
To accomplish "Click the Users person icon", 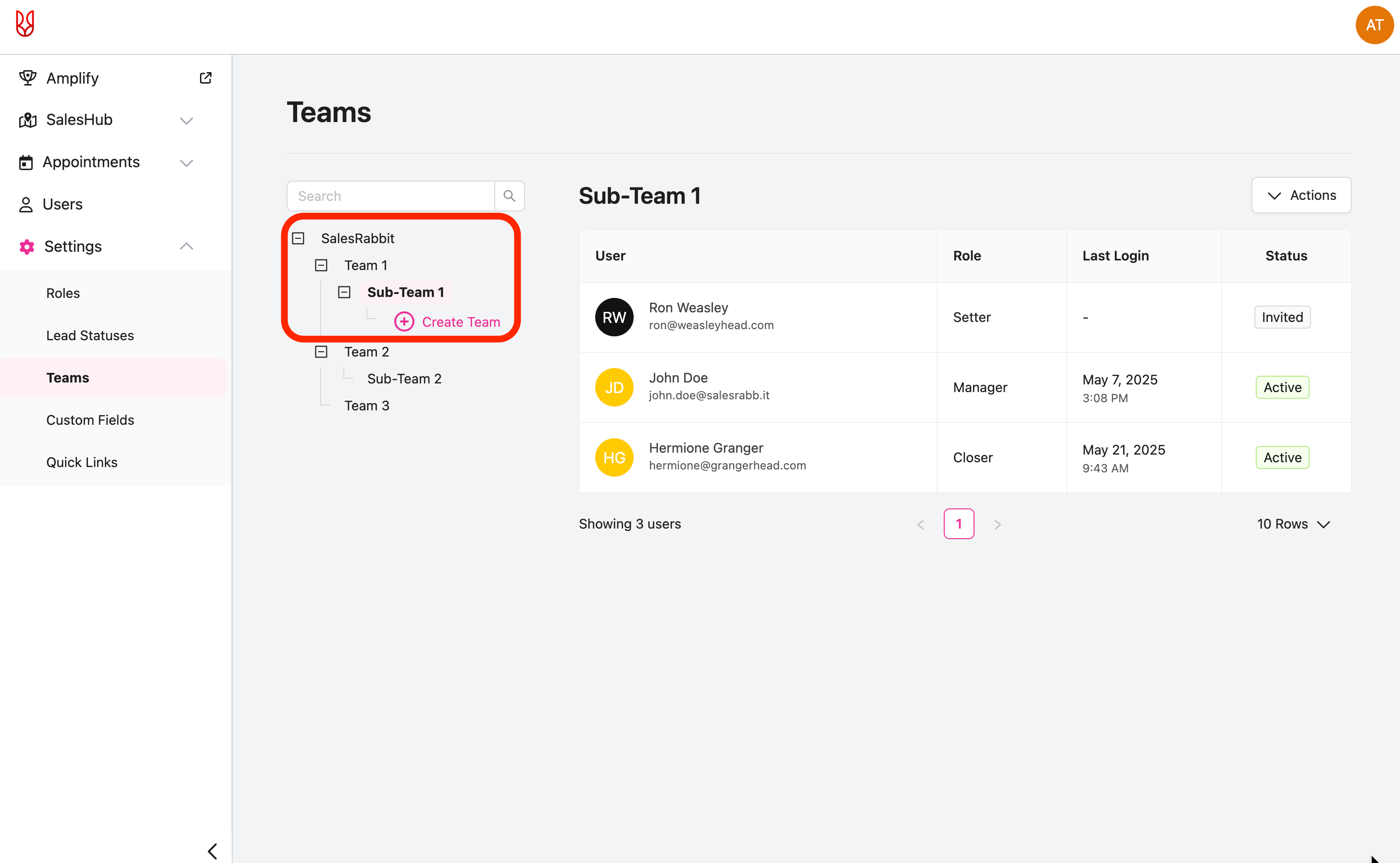I will (x=25, y=204).
